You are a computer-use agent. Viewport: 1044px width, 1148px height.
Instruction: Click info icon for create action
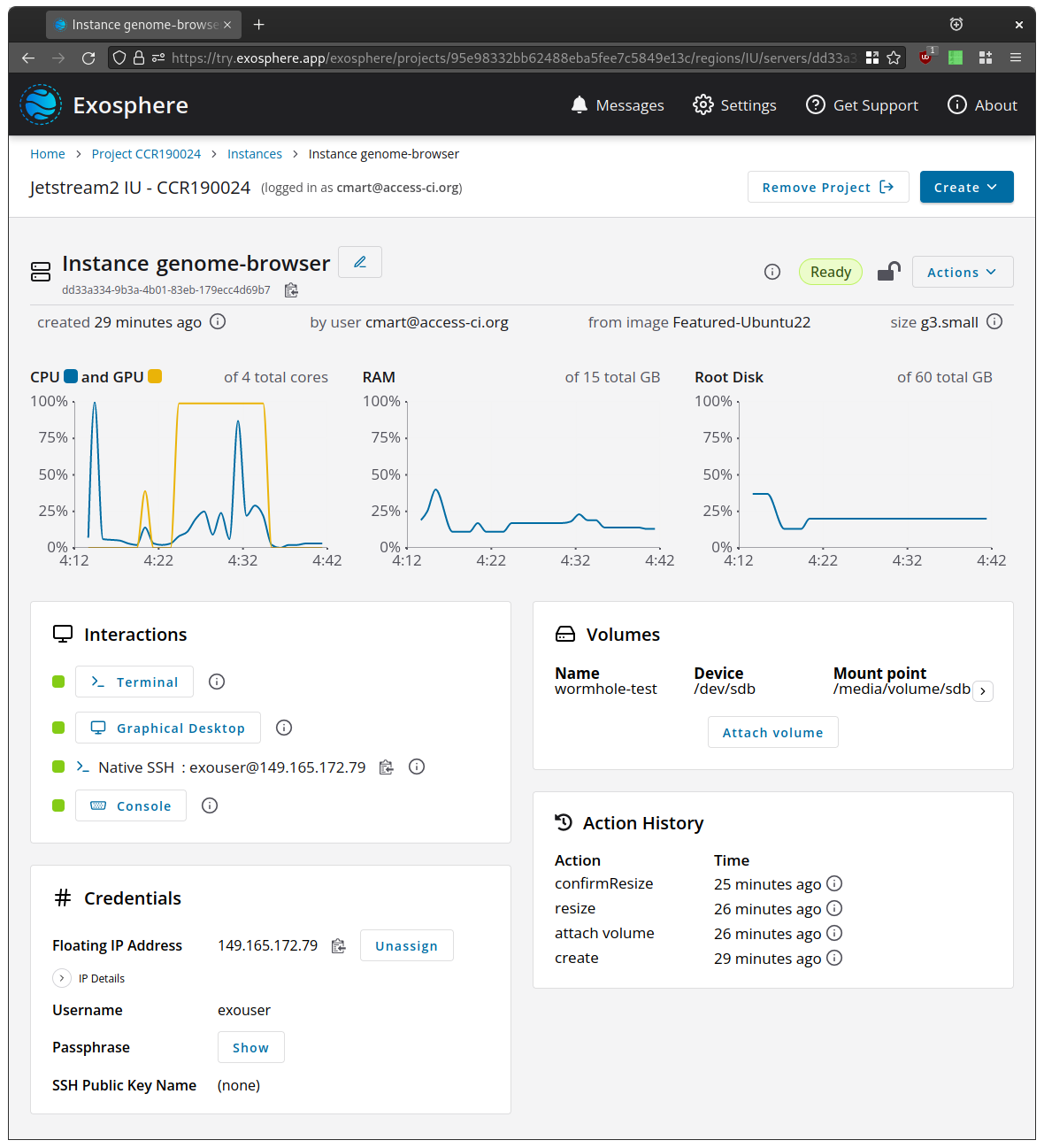tap(834, 958)
